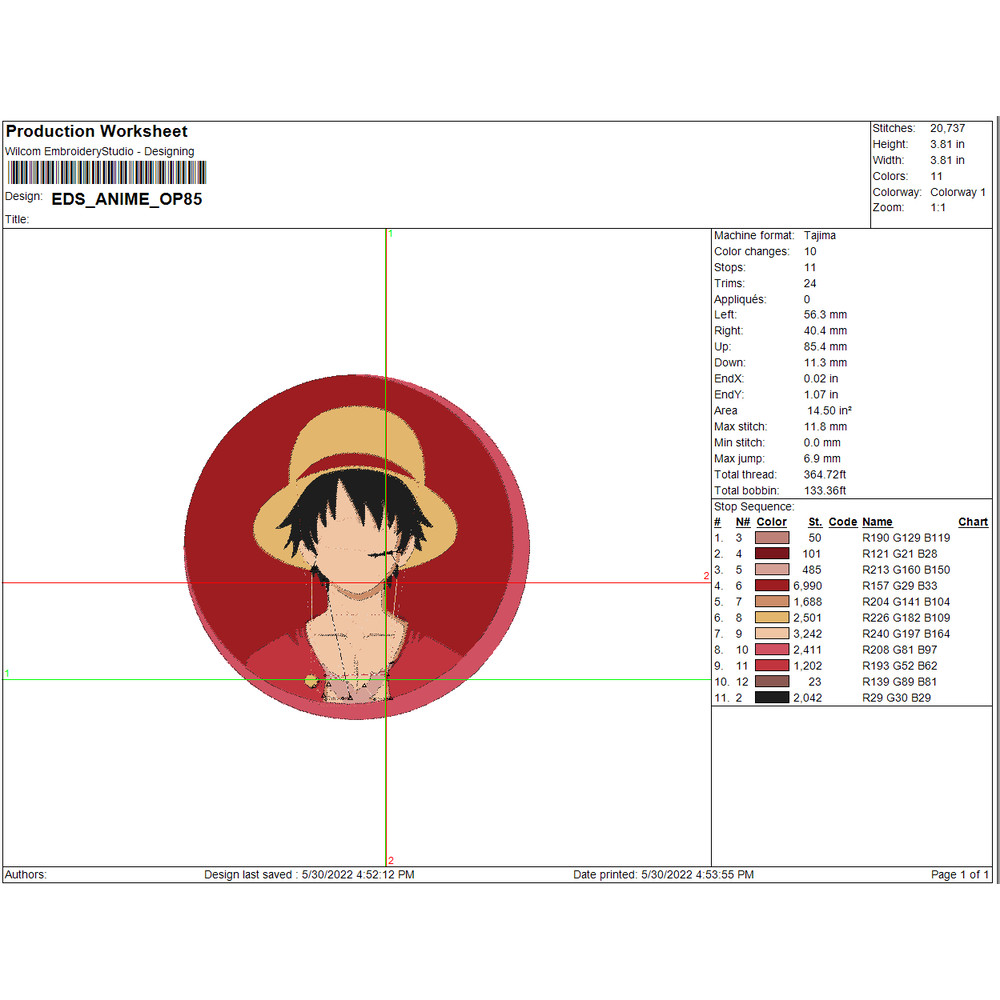Sort by the St. column header
The height and width of the screenshot is (1000, 1000).
click(815, 521)
